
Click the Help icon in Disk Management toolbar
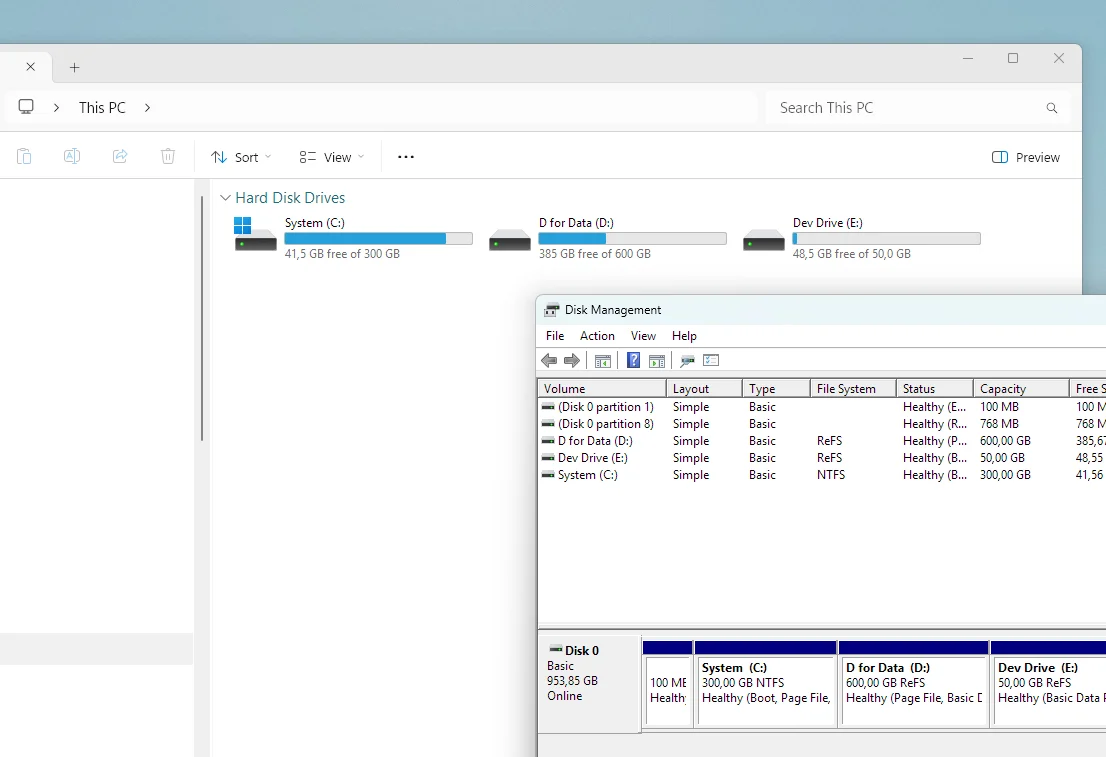pyautogui.click(x=633, y=361)
